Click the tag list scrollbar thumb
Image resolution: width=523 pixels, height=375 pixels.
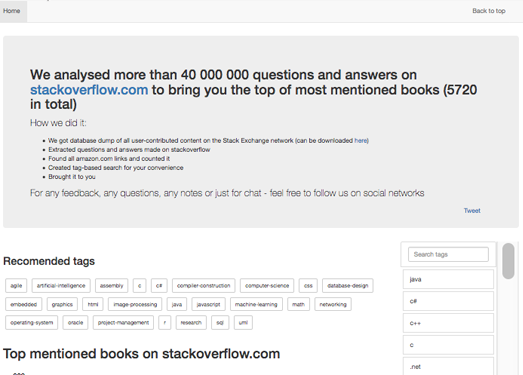click(x=508, y=261)
